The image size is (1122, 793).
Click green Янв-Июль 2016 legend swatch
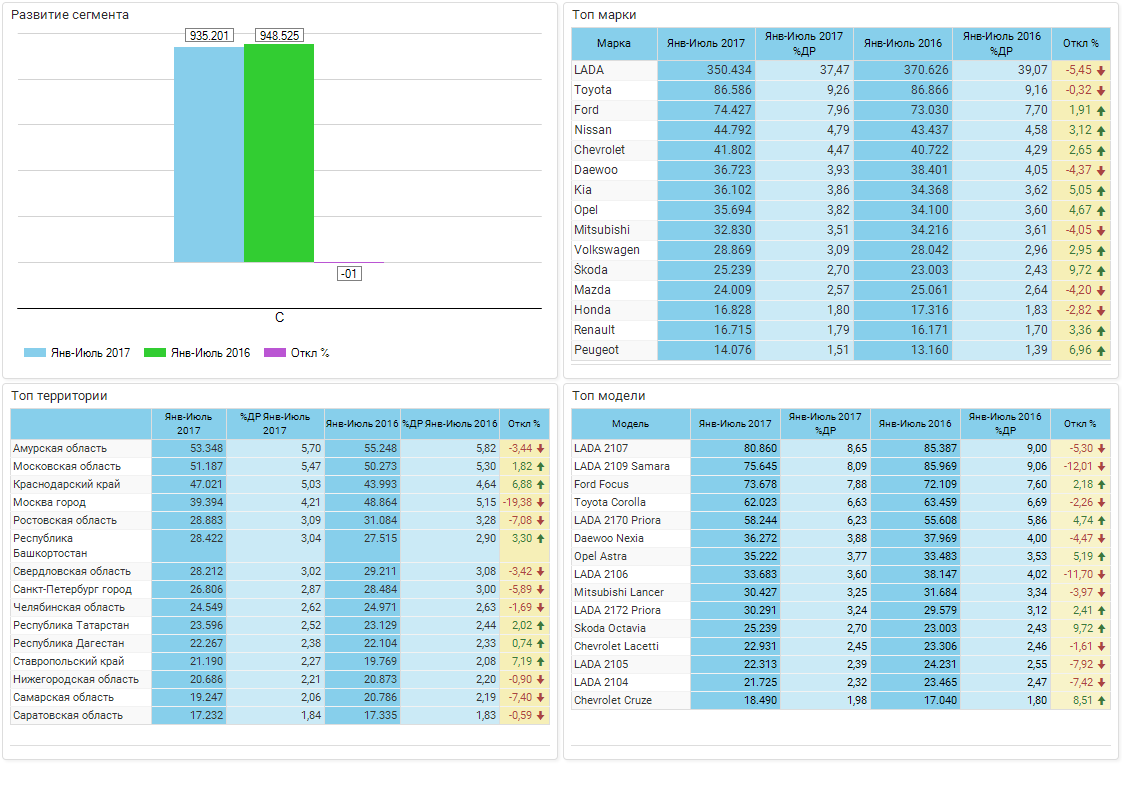point(155,353)
